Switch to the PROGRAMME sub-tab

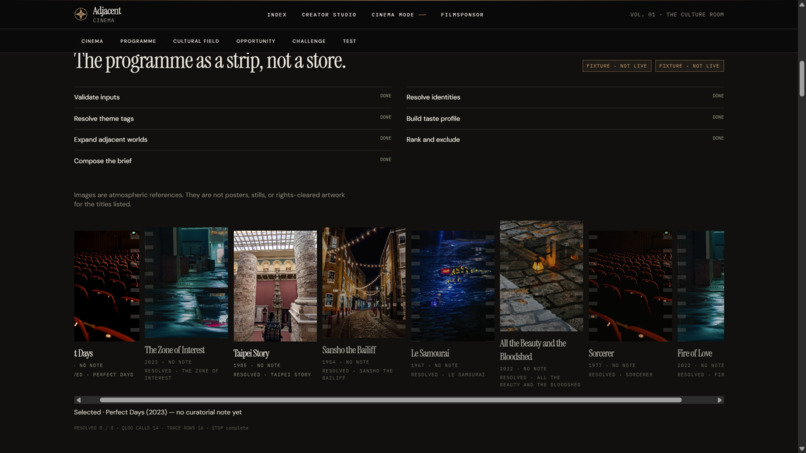(138, 41)
